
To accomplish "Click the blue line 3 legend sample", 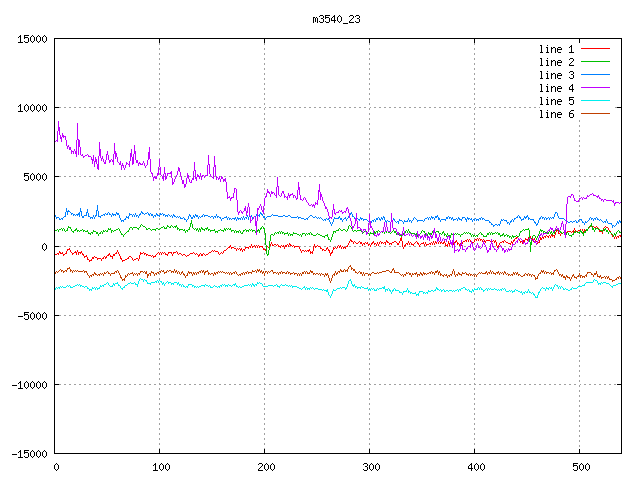I will coord(595,75).
